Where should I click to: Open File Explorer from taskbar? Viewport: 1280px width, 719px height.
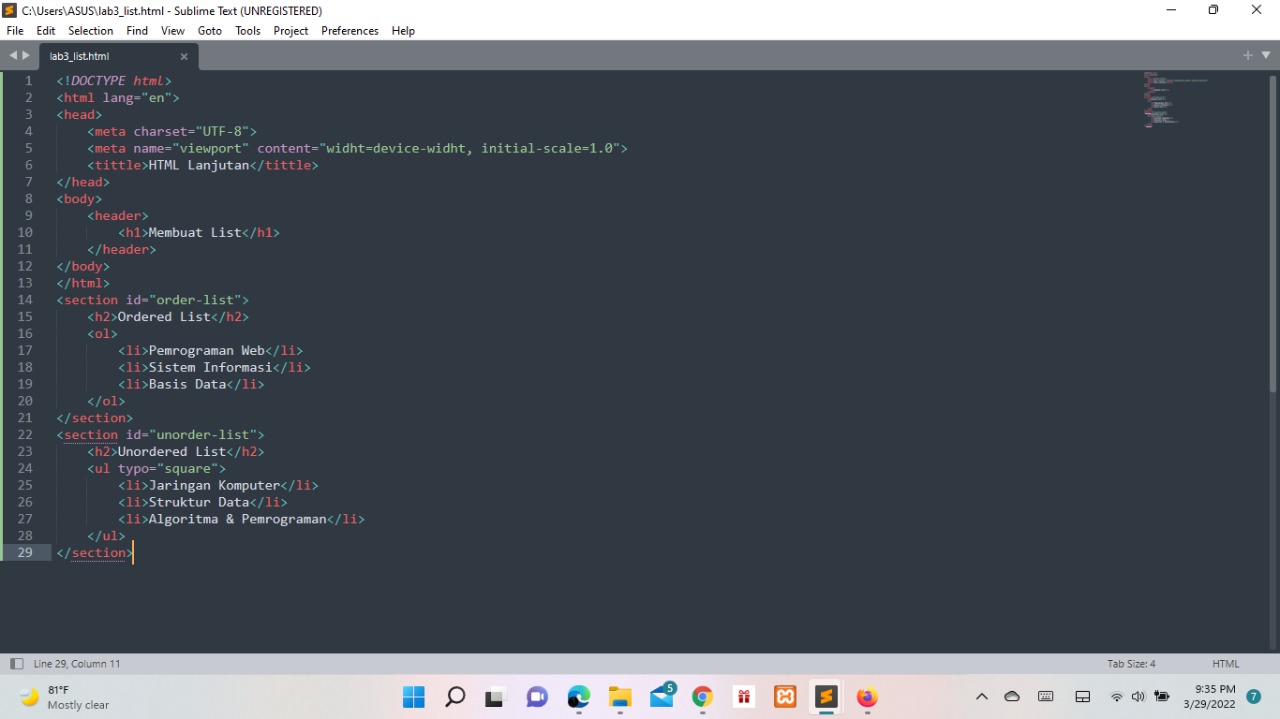(620, 697)
